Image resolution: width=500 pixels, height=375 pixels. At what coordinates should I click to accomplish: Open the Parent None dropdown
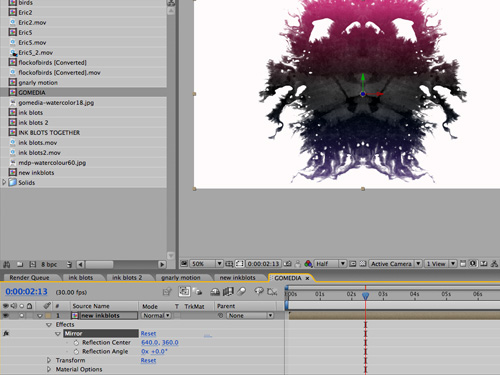250,315
